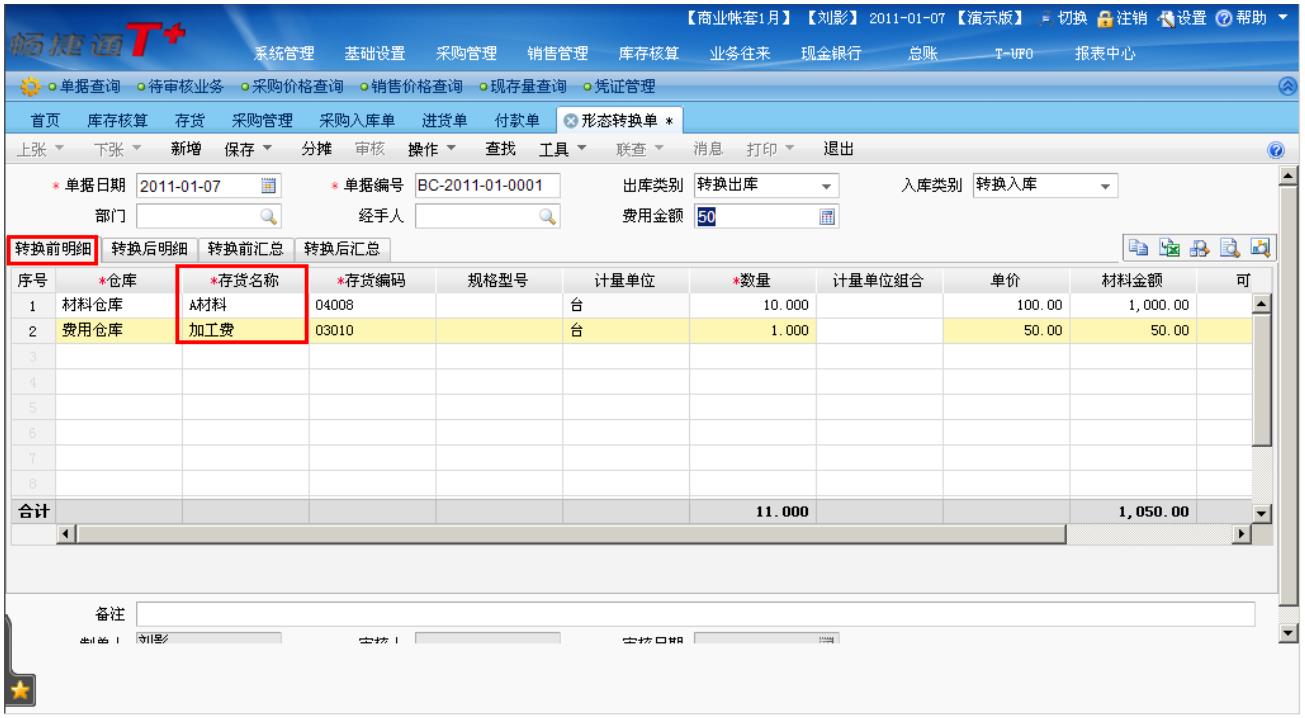Expand the 入库类别 dropdown

pyautogui.click(x=1105, y=185)
